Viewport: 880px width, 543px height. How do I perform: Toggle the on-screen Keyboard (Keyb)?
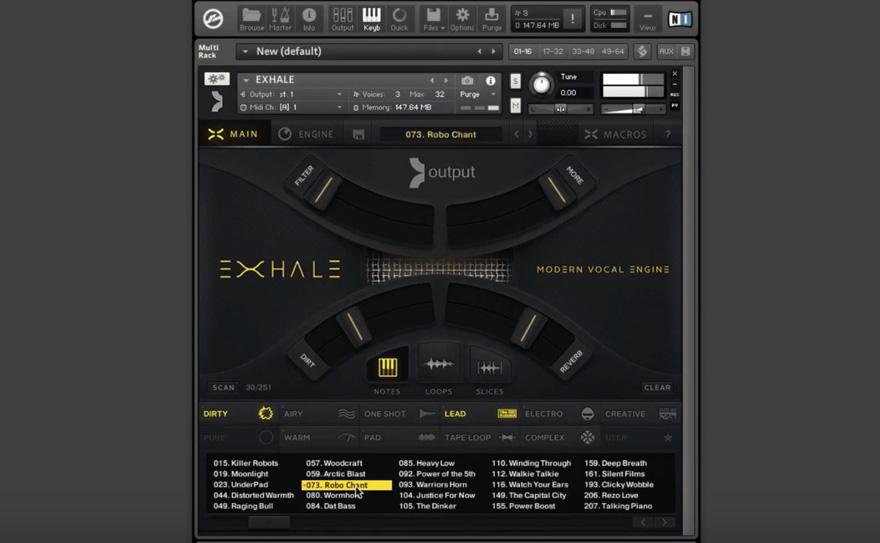[372, 19]
